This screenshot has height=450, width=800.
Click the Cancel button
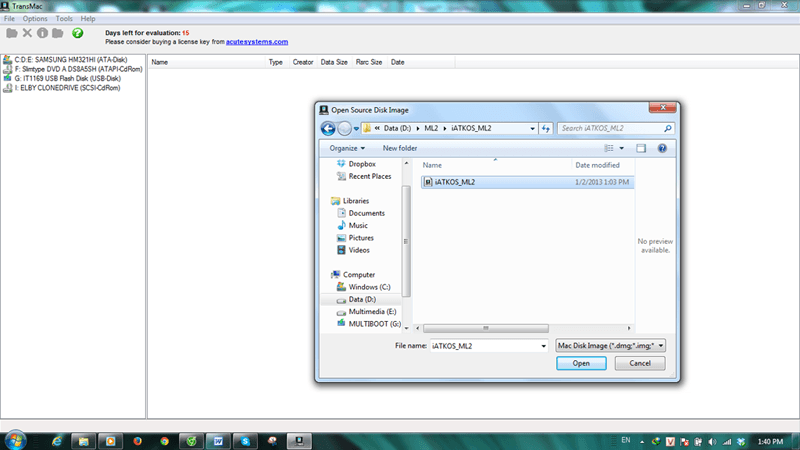[x=640, y=363]
